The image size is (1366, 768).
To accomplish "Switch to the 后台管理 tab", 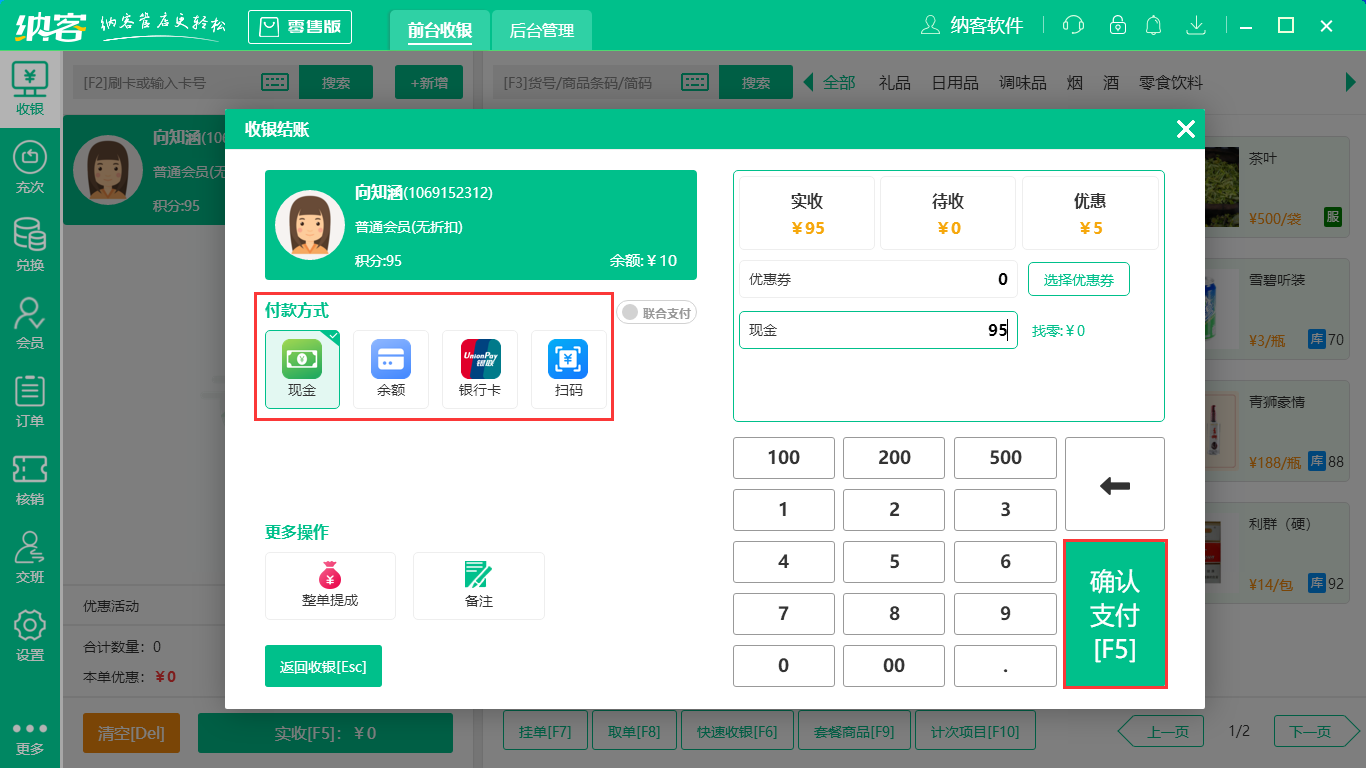I will (x=542, y=30).
